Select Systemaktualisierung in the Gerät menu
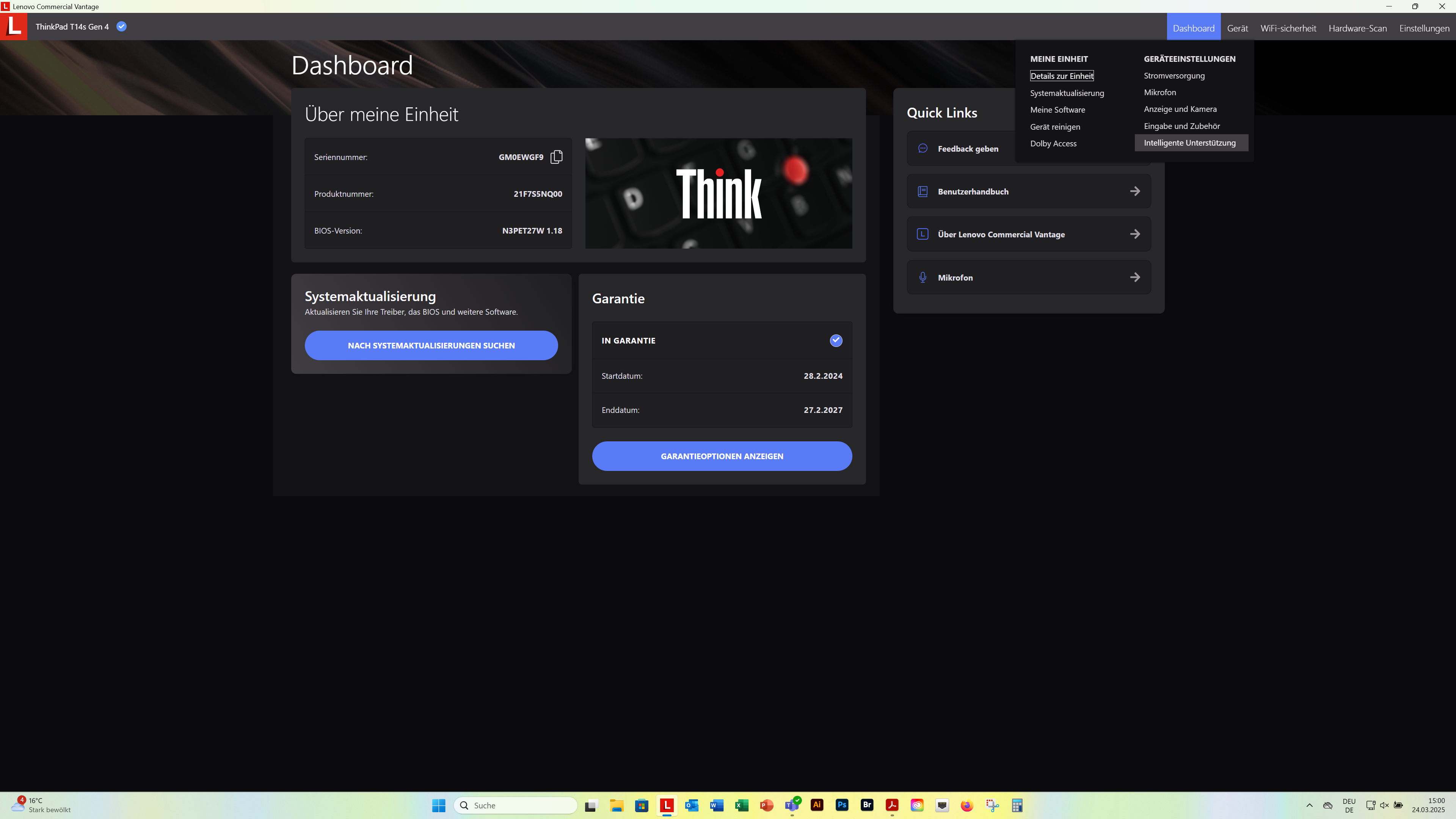The height and width of the screenshot is (819, 1456). (1067, 93)
